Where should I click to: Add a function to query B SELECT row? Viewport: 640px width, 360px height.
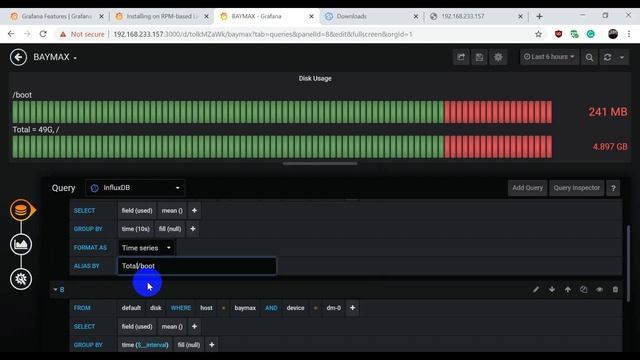194,327
